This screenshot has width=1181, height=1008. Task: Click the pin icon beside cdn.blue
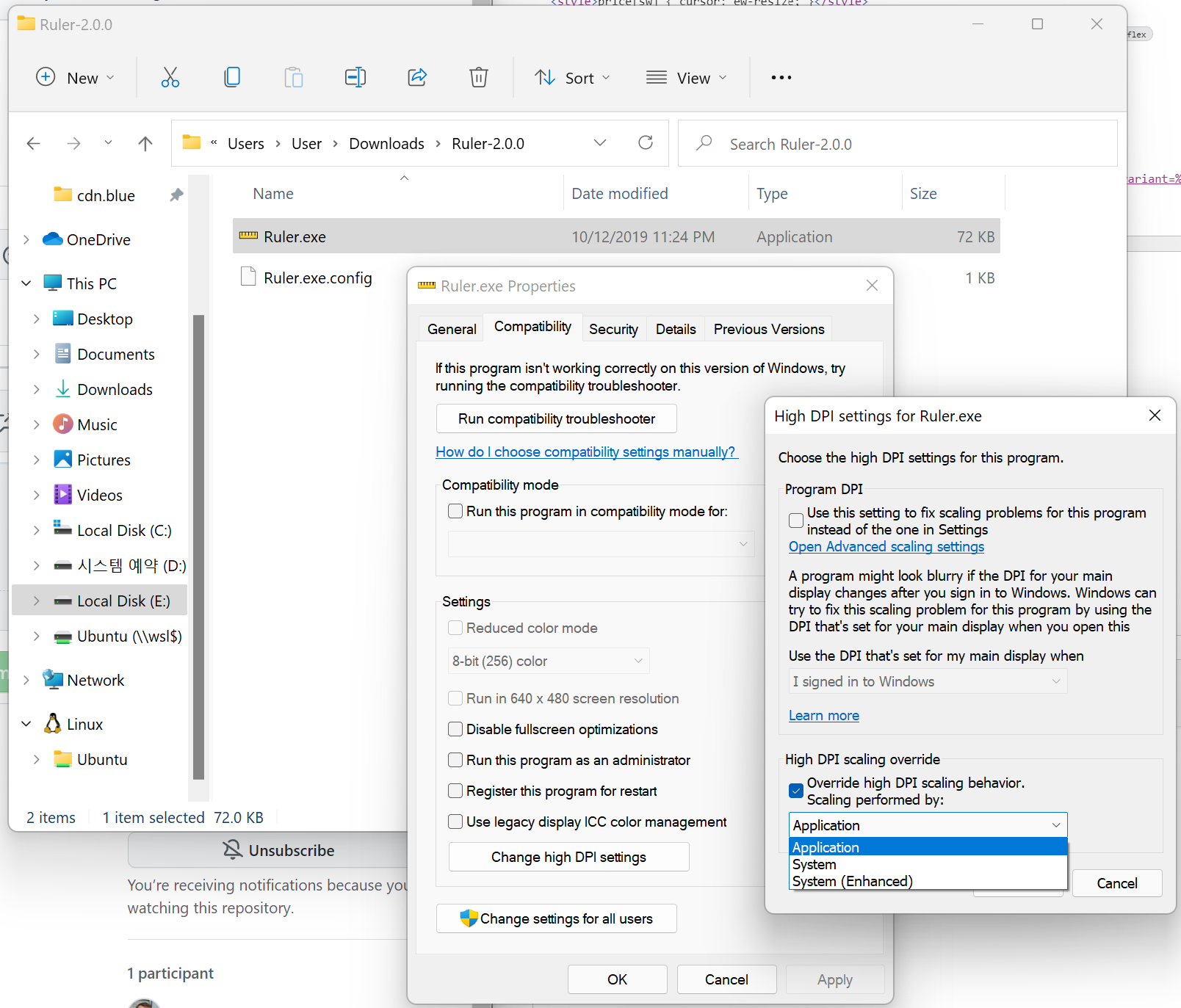tap(176, 195)
